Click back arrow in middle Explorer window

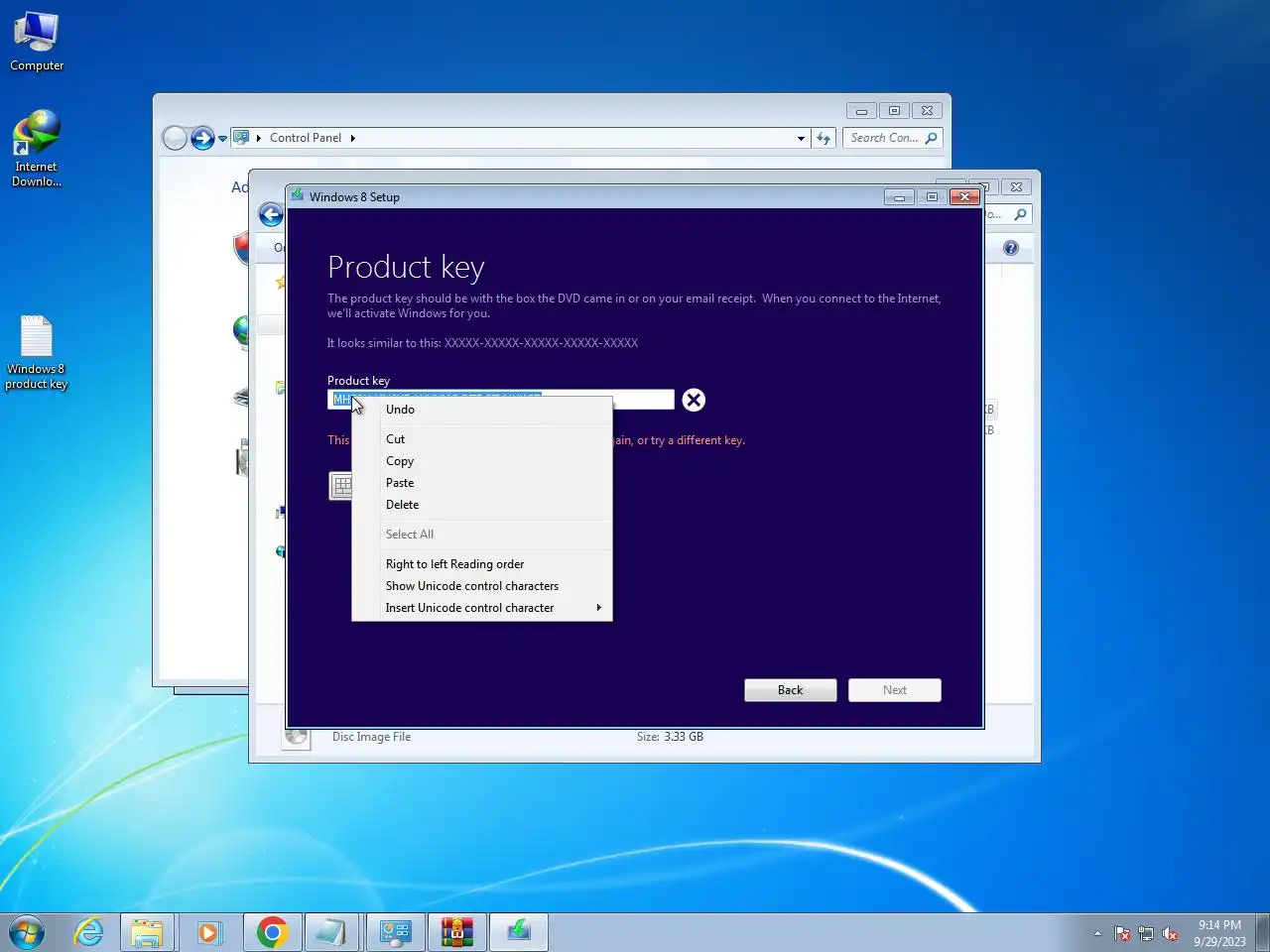tap(271, 215)
